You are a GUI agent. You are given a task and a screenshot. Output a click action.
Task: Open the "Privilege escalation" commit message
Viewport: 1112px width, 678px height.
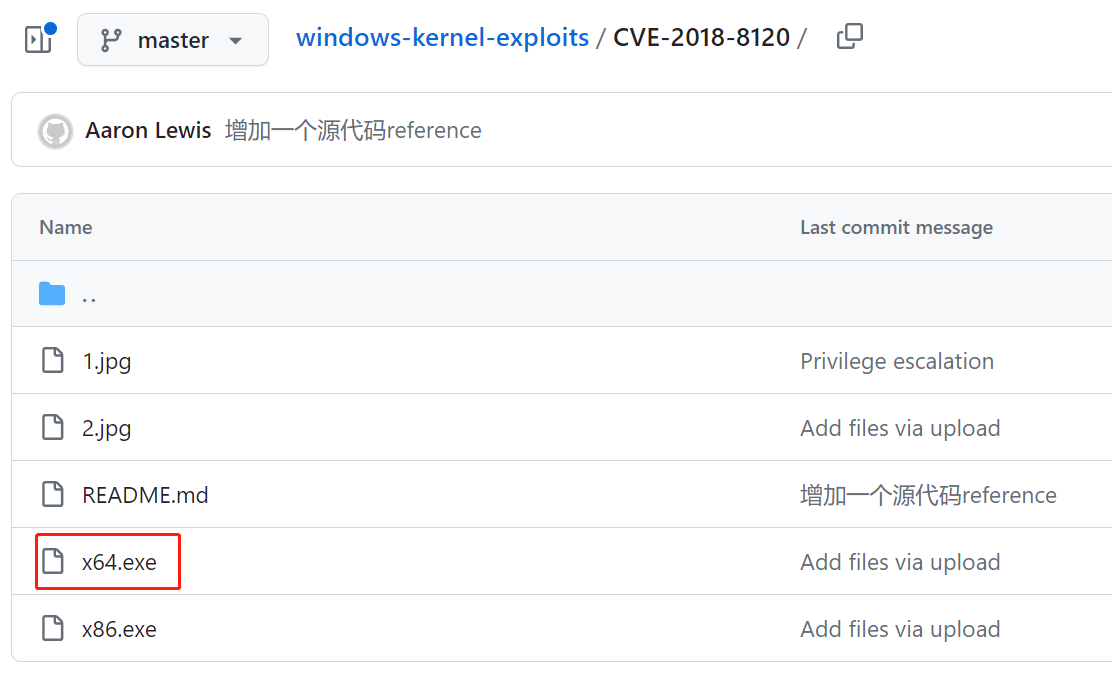pos(897,361)
